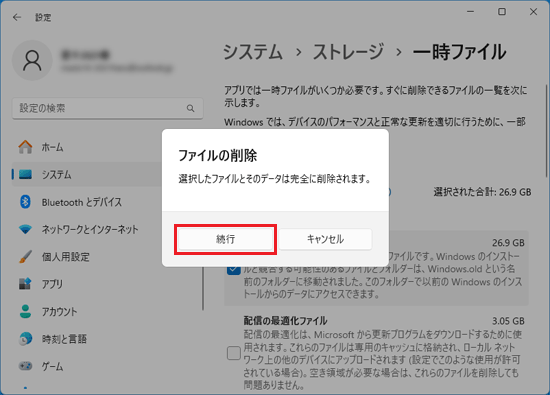Check the 配信の最適化ファイル checkbox

(234, 353)
